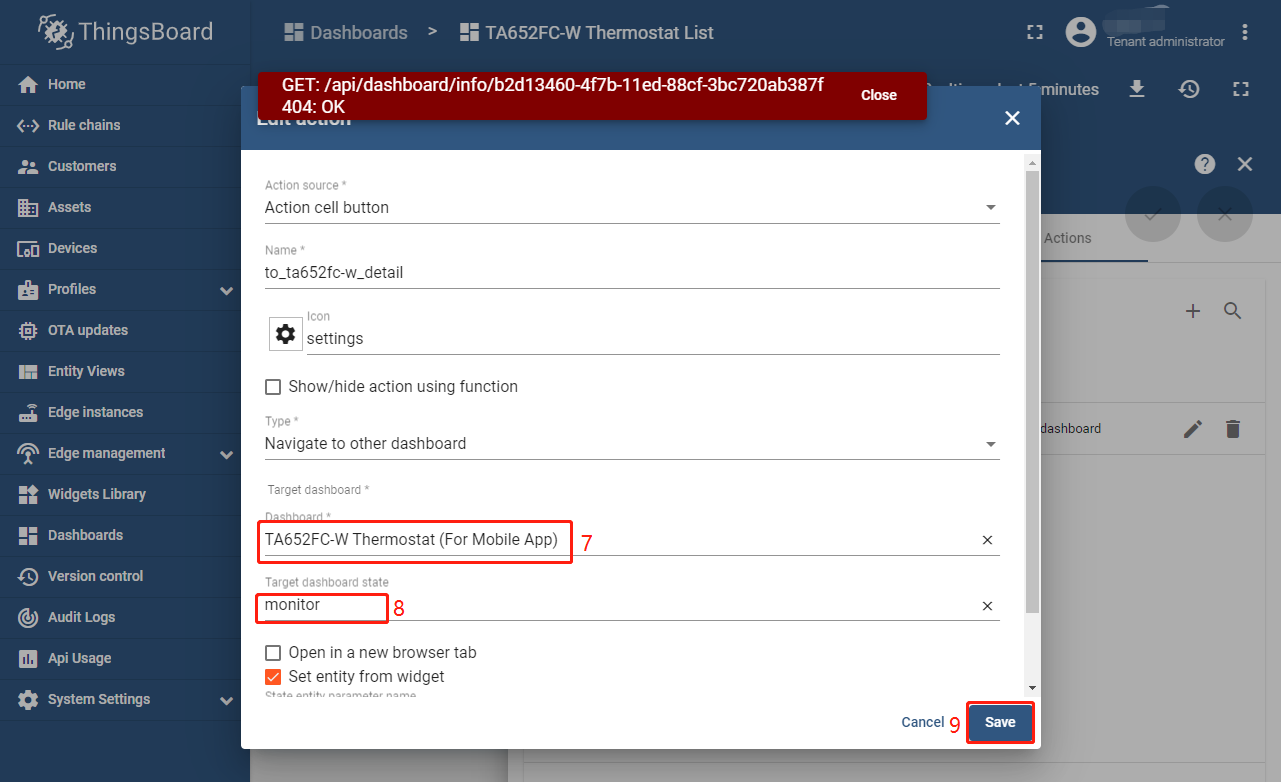Delete the action with trash icon
The image size is (1281, 782).
(1233, 429)
